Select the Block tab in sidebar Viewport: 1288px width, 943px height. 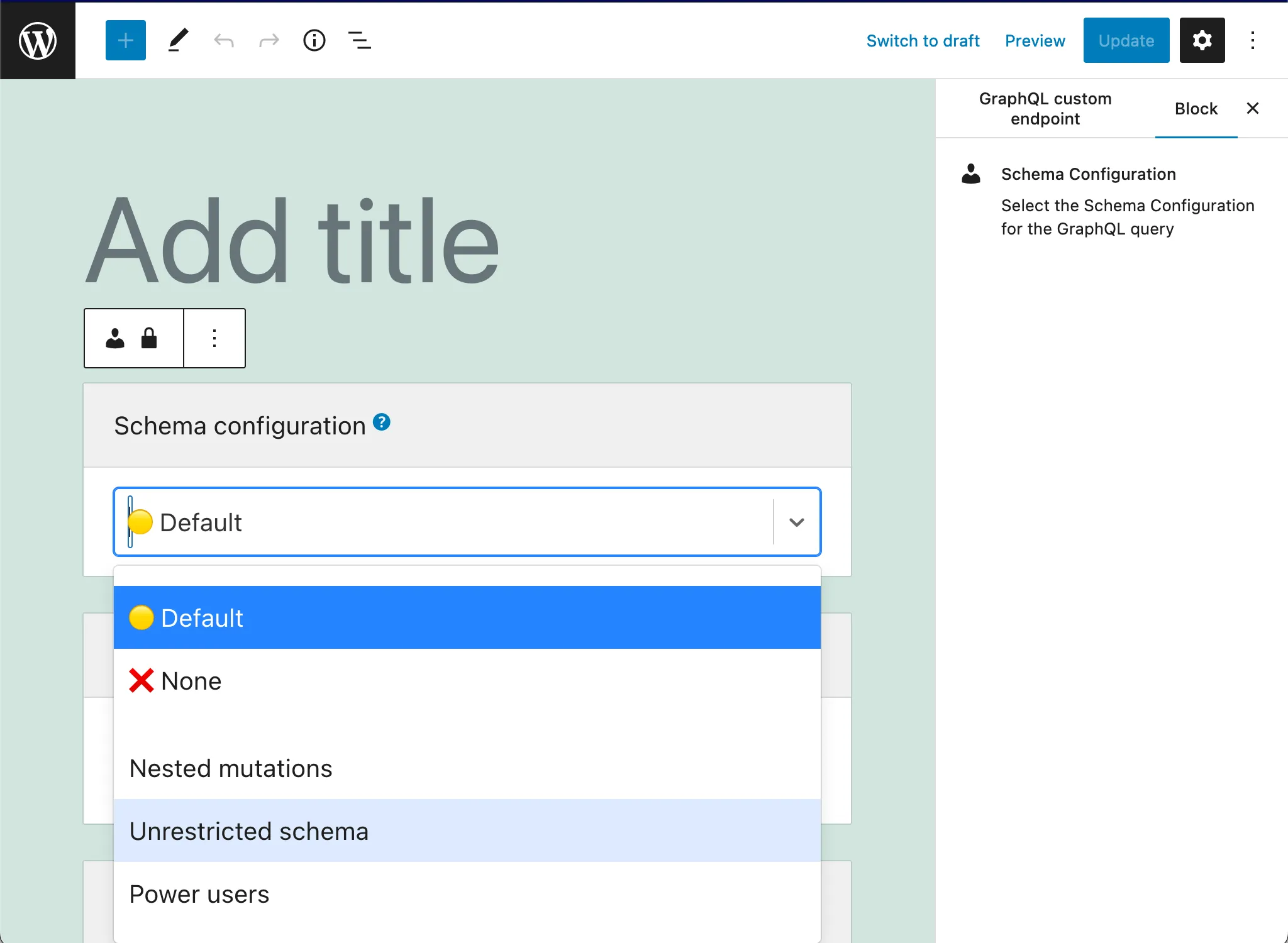pyautogui.click(x=1196, y=108)
